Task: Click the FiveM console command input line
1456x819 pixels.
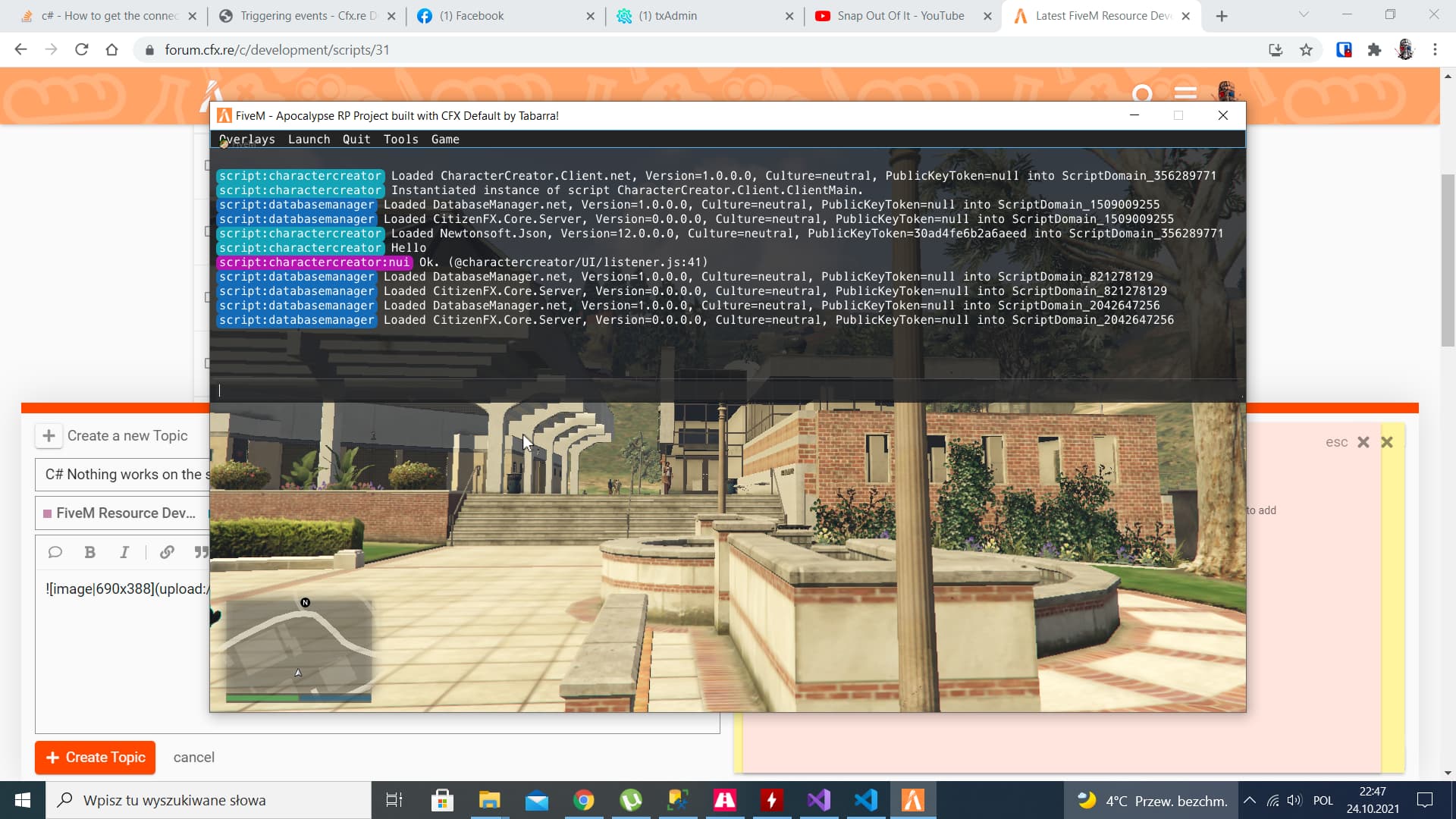Action: point(728,391)
